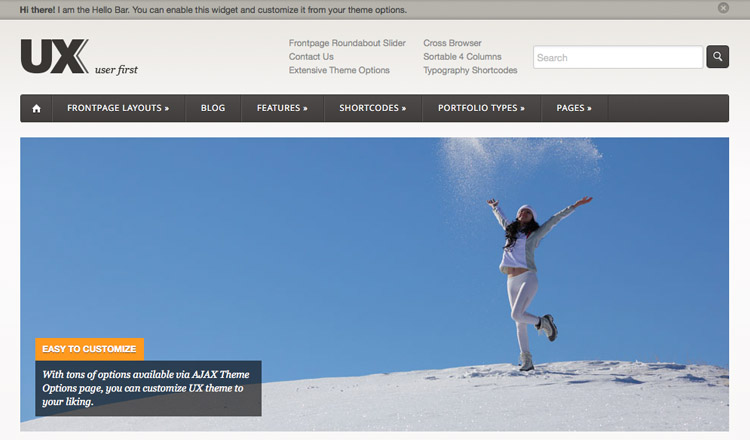Click the UX user first logo
The image size is (750, 440).
click(x=78, y=57)
